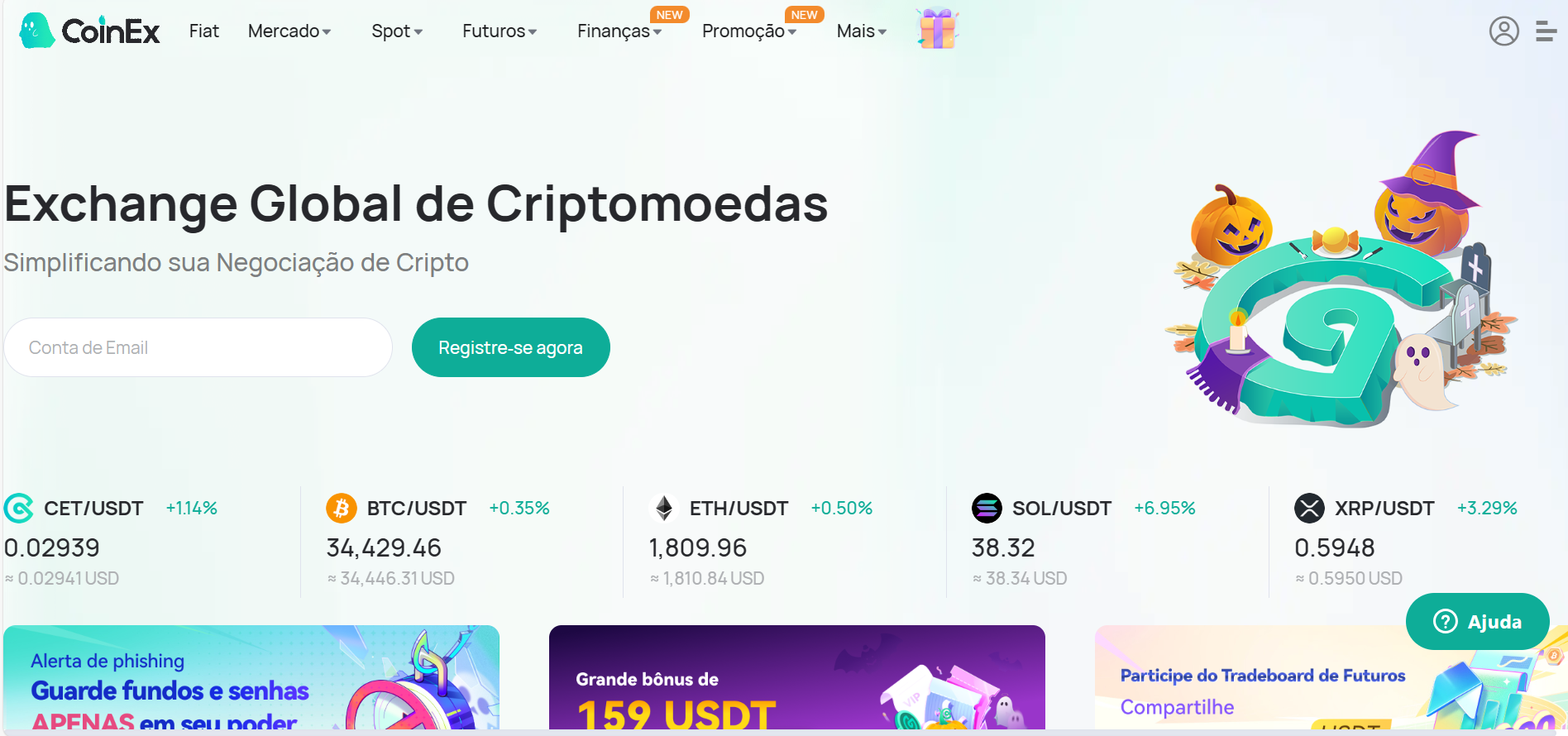The width and height of the screenshot is (1568, 736).
Task: Open the Alerta de phishing banner
Action: 251,677
